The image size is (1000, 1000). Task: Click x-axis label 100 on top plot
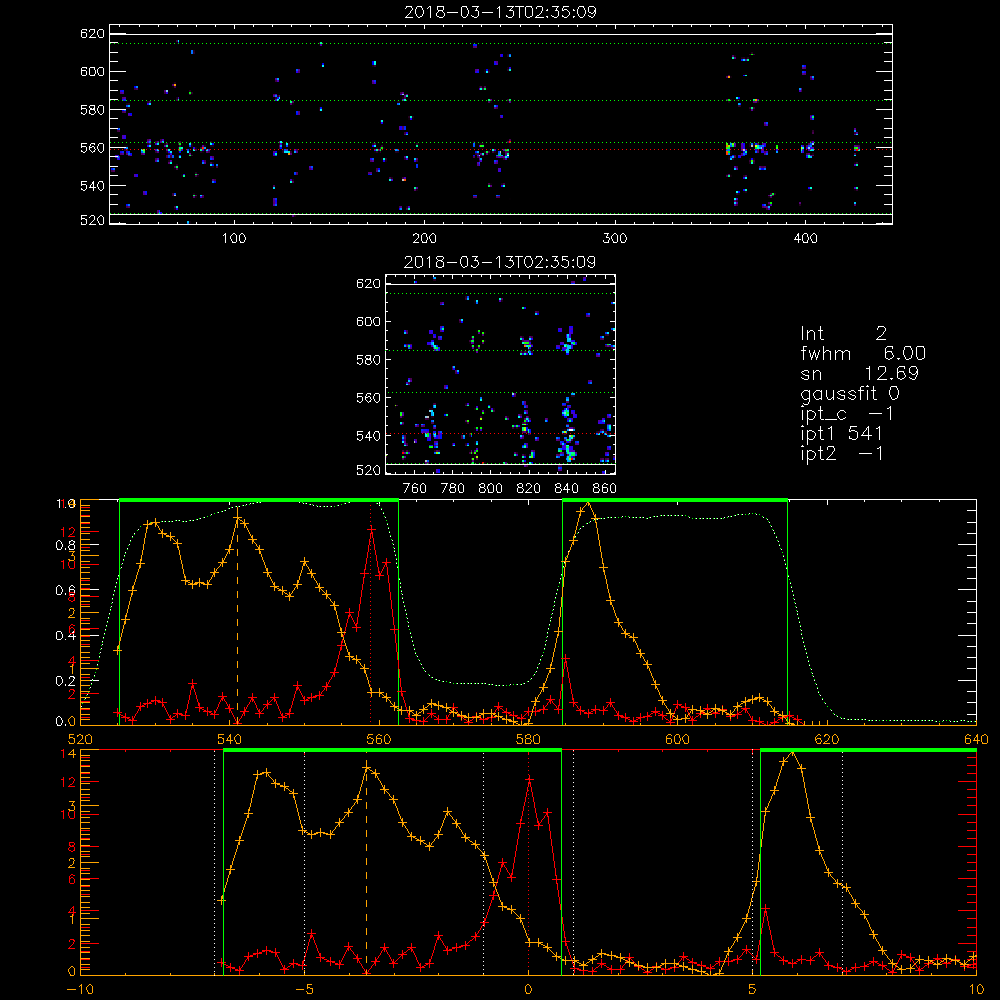point(233,239)
